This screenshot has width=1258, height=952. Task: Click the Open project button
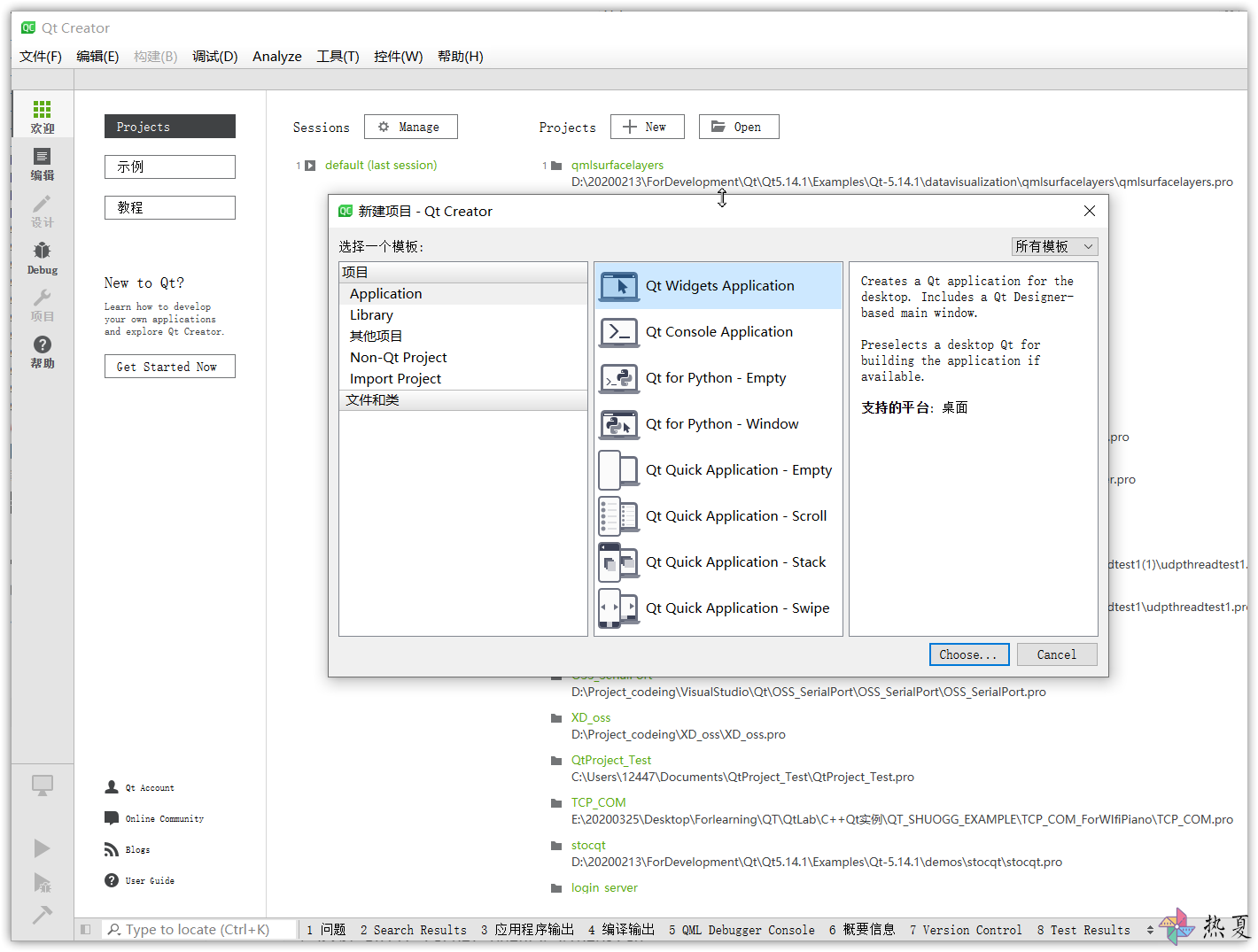[739, 127]
